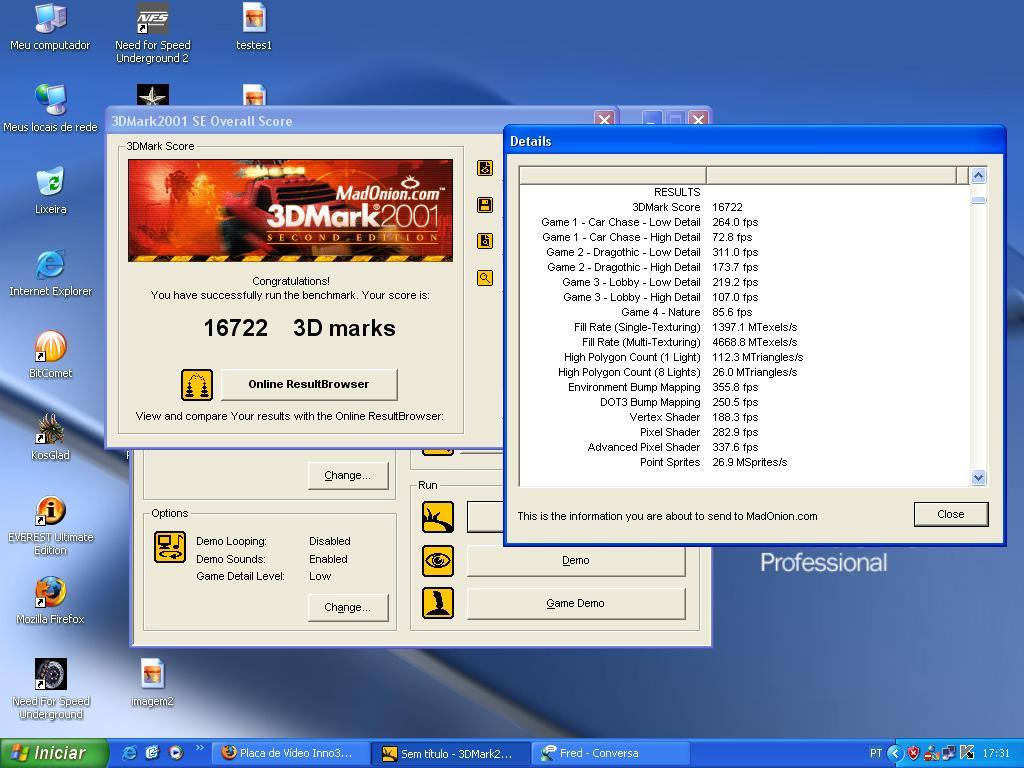Click the eye icon beside Demo

(x=438, y=560)
